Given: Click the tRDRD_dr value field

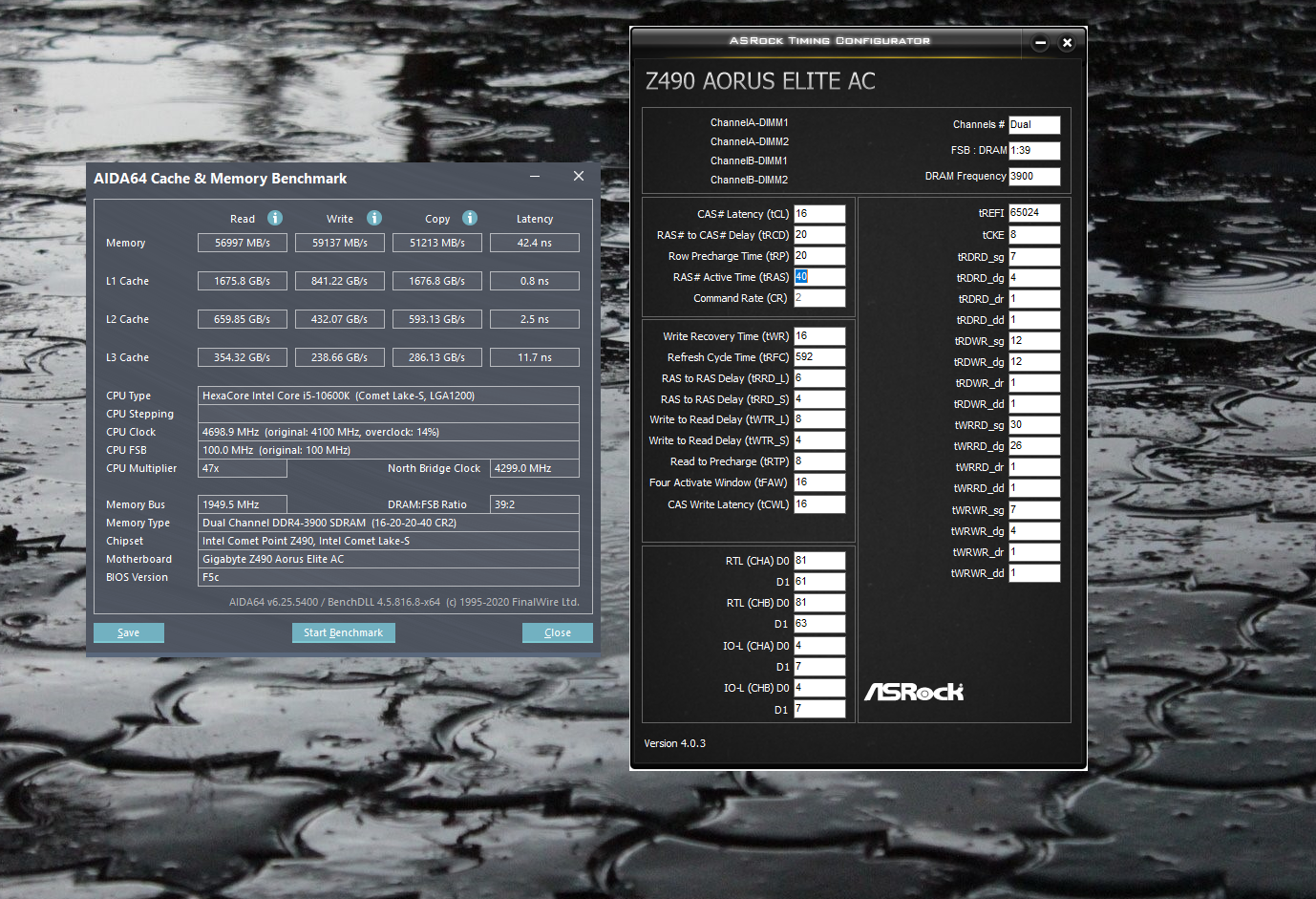Looking at the screenshot, I should pos(1034,299).
